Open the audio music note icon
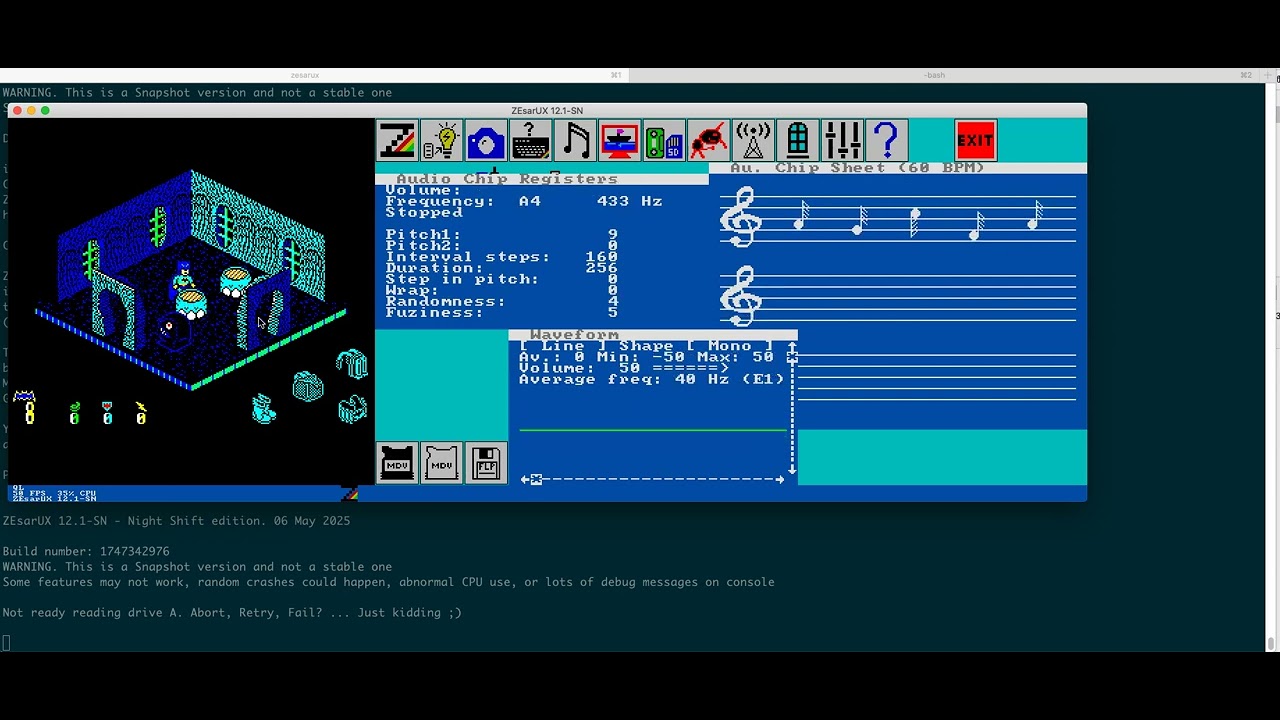Screen dimensions: 1280x720 tap(575, 140)
